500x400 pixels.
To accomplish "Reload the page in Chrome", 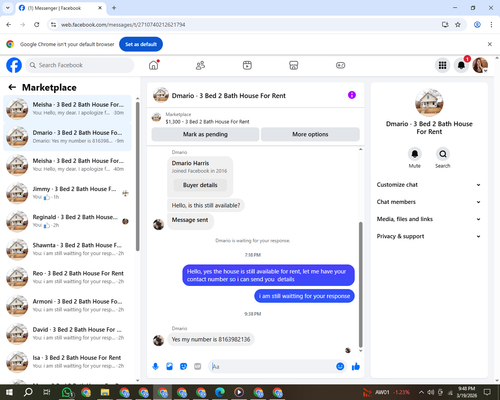I will point(37,25).
